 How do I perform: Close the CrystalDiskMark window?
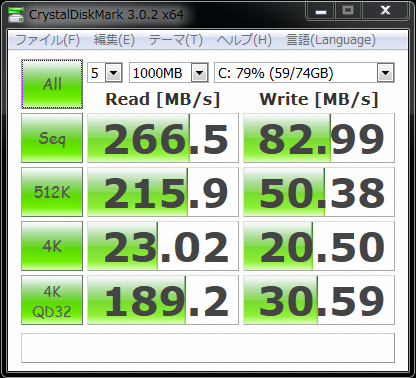point(385,11)
